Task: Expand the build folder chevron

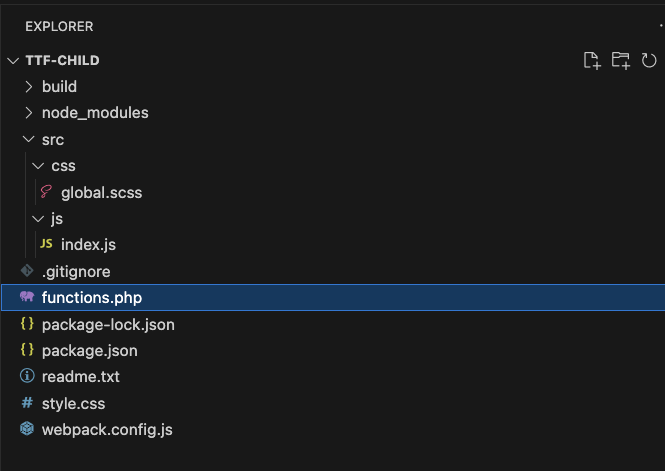Action: [x=29, y=87]
